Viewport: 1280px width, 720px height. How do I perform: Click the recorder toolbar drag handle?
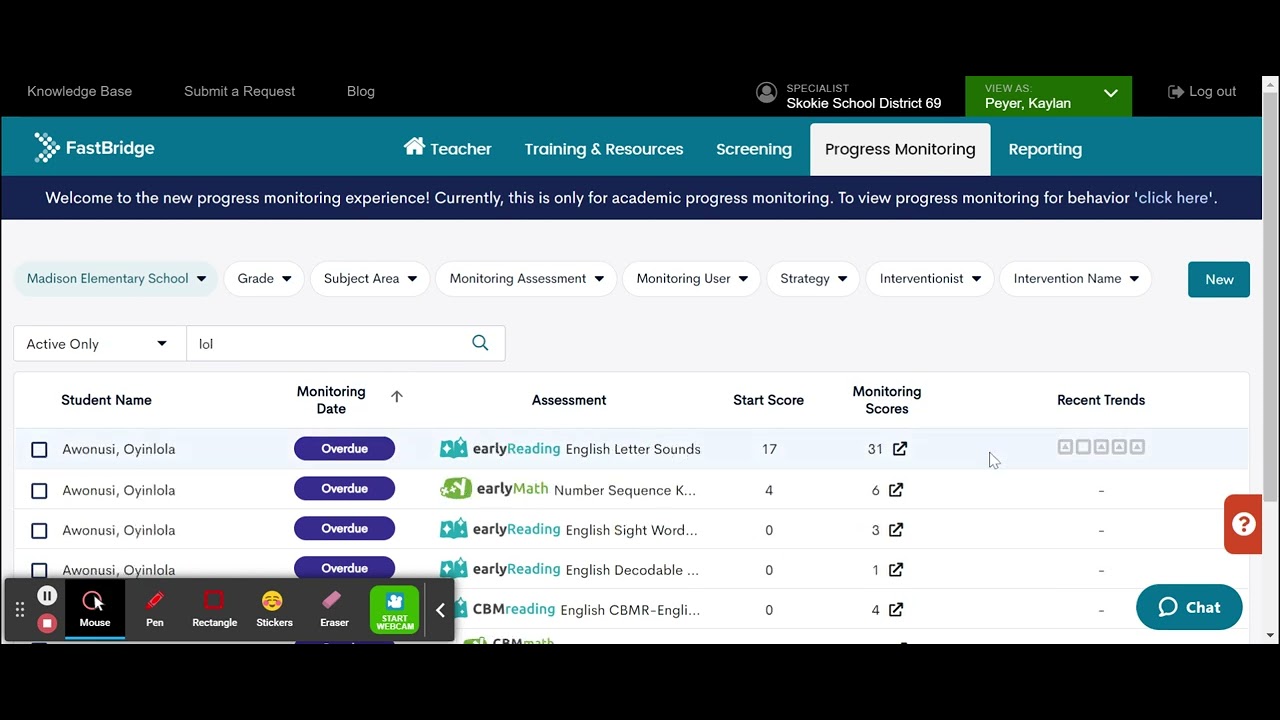[19, 609]
